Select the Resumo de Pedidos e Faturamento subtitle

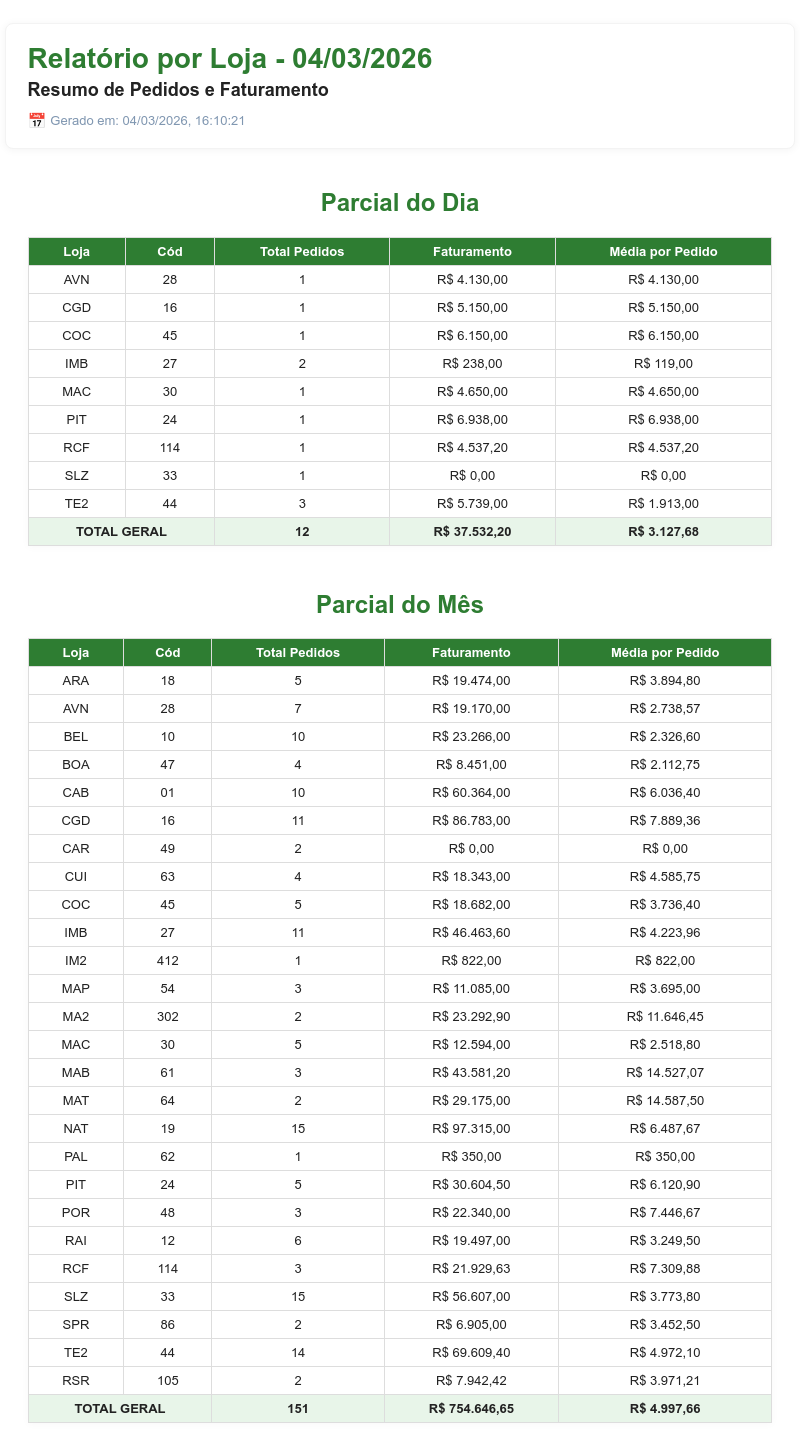point(178,90)
